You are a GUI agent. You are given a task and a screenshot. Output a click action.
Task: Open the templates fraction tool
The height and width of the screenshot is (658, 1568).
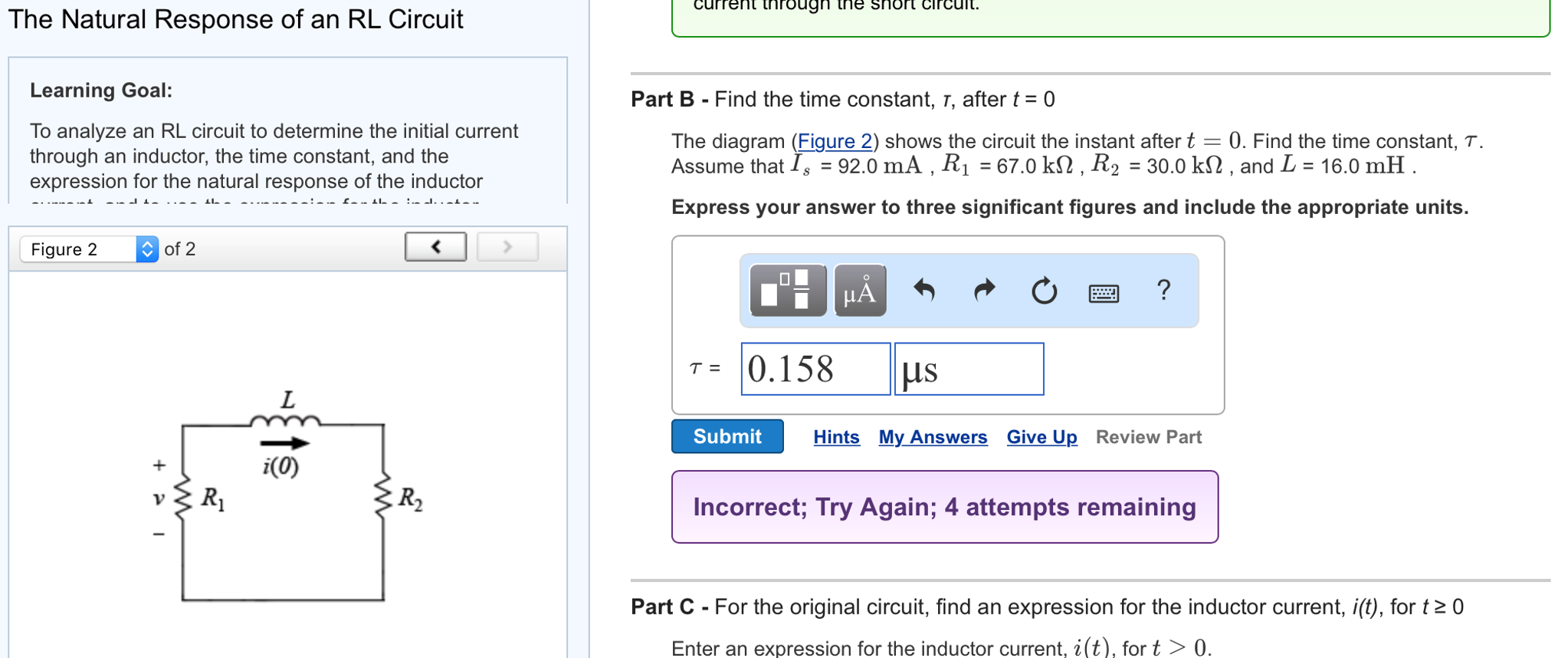(x=788, y=291)
